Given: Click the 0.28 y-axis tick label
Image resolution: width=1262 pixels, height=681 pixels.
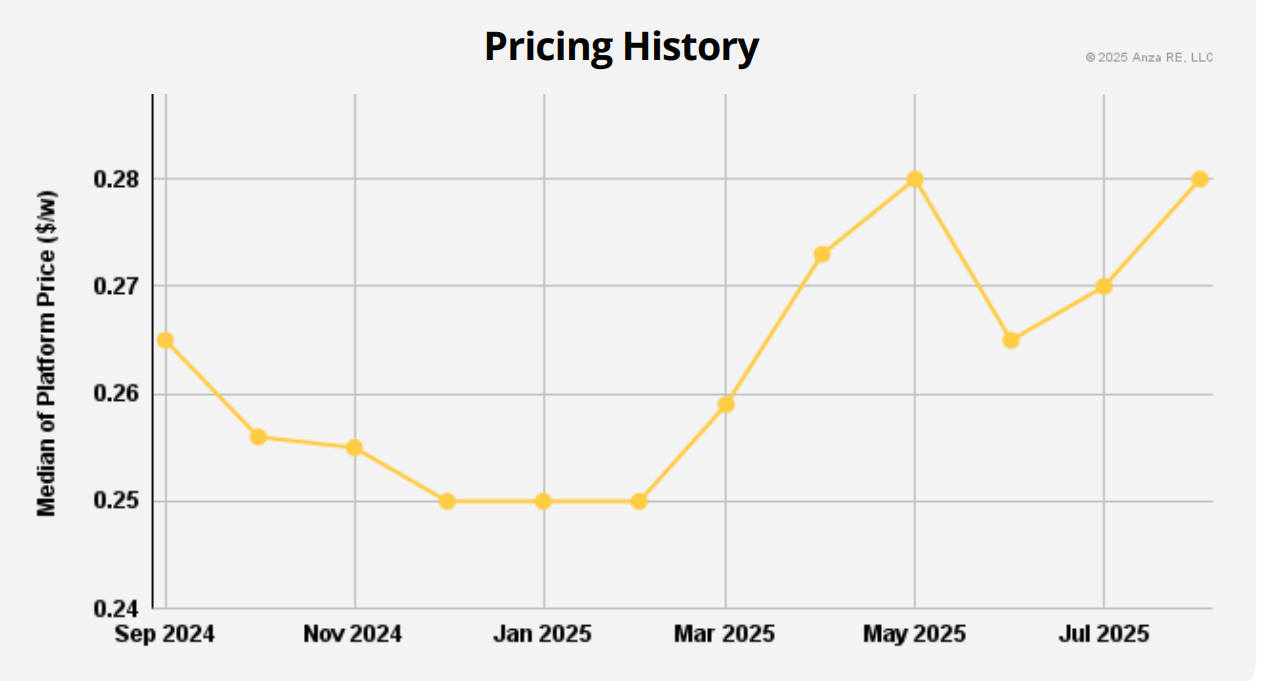Looking at the screenshot, I should 119,180.
